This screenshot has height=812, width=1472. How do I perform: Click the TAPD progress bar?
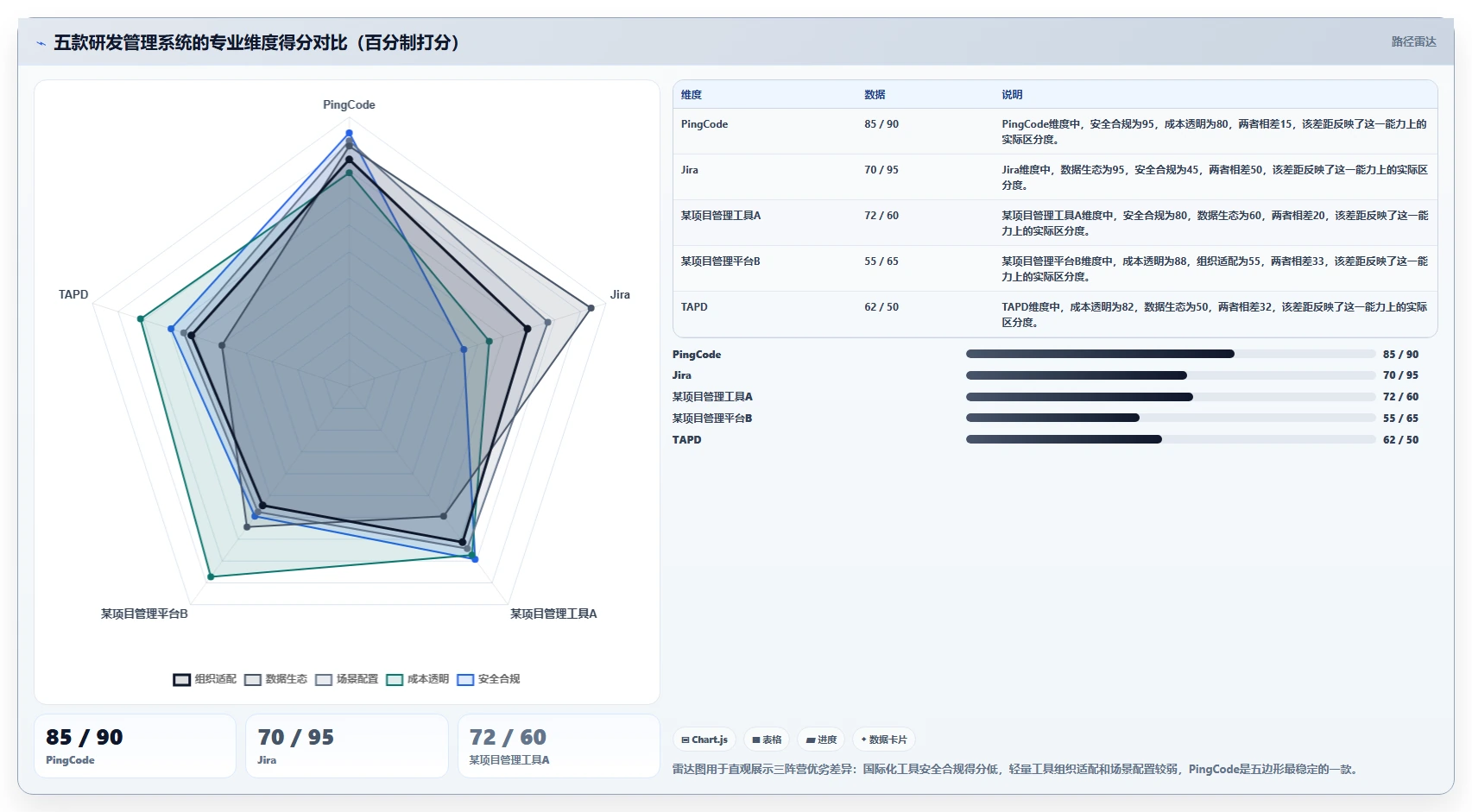1171,439
